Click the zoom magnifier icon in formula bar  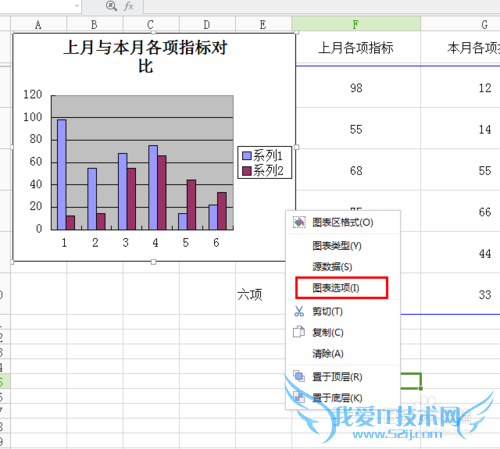pyautogui.click(x=111, y=6)
